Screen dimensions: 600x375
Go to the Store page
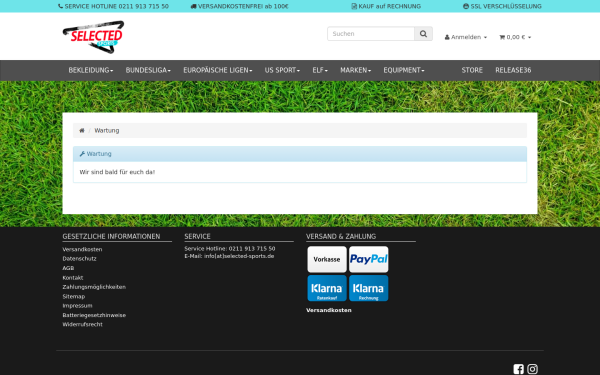[x=472, y=70]
